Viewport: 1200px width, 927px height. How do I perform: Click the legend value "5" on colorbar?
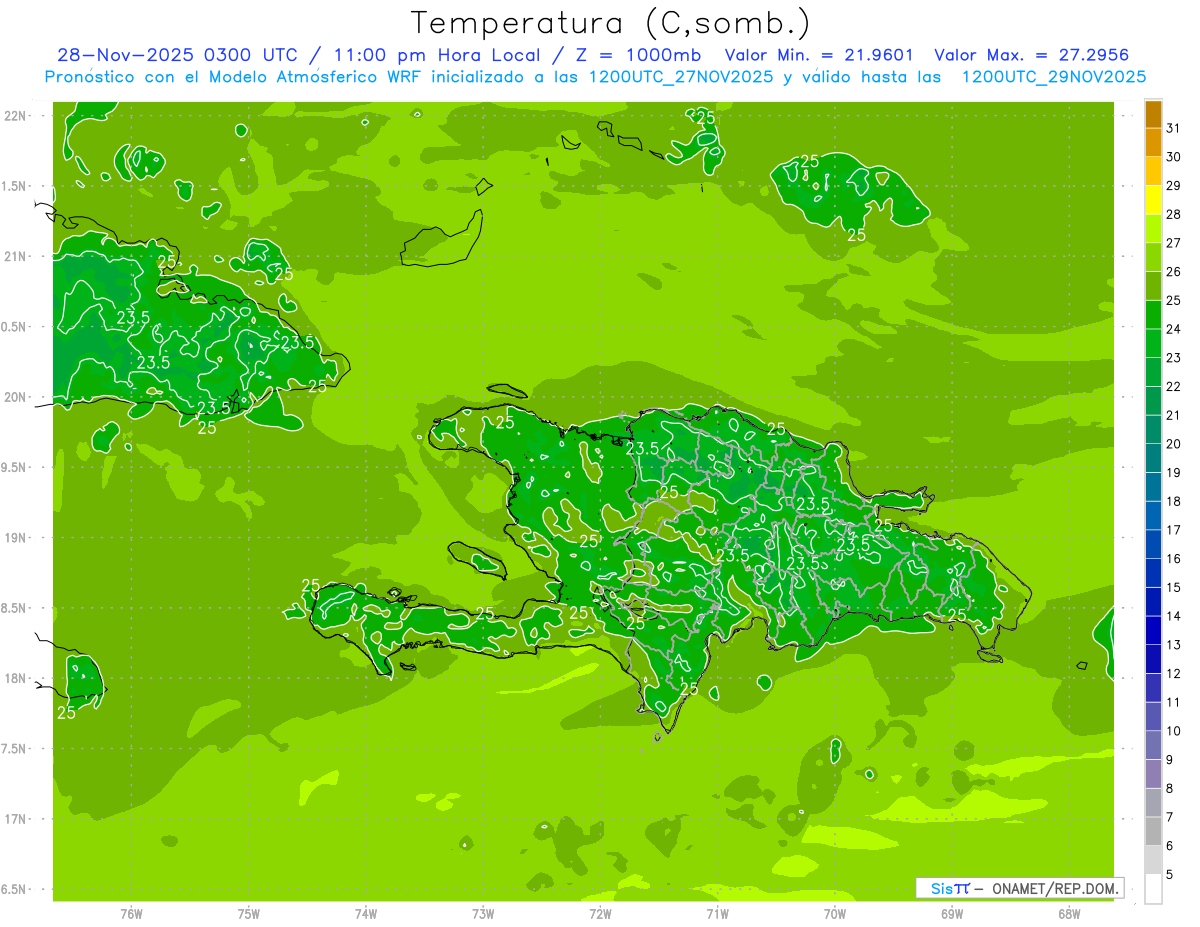(1170, 874)
